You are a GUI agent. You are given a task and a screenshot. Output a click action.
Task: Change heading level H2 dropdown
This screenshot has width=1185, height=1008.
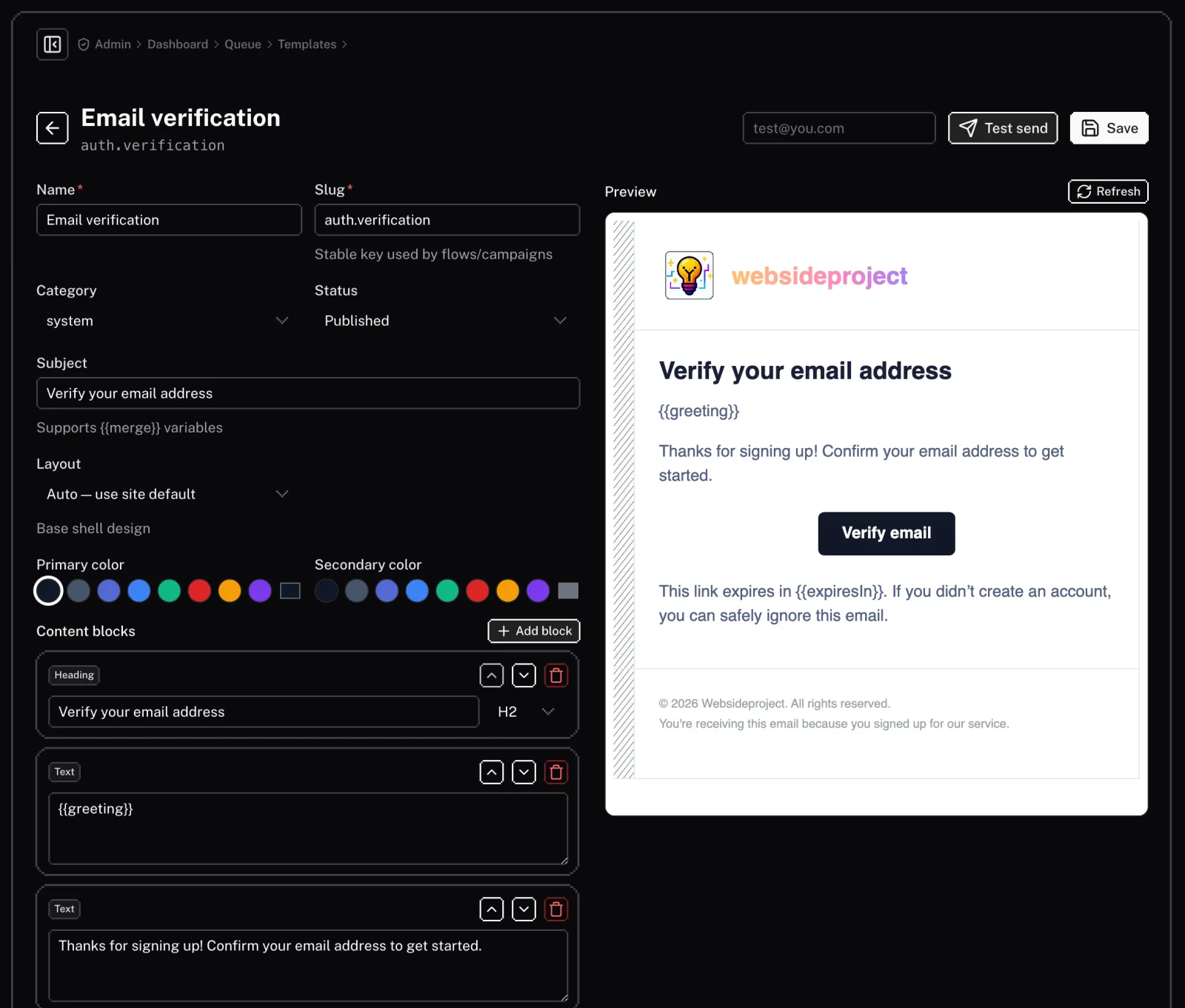click(527, 712)
